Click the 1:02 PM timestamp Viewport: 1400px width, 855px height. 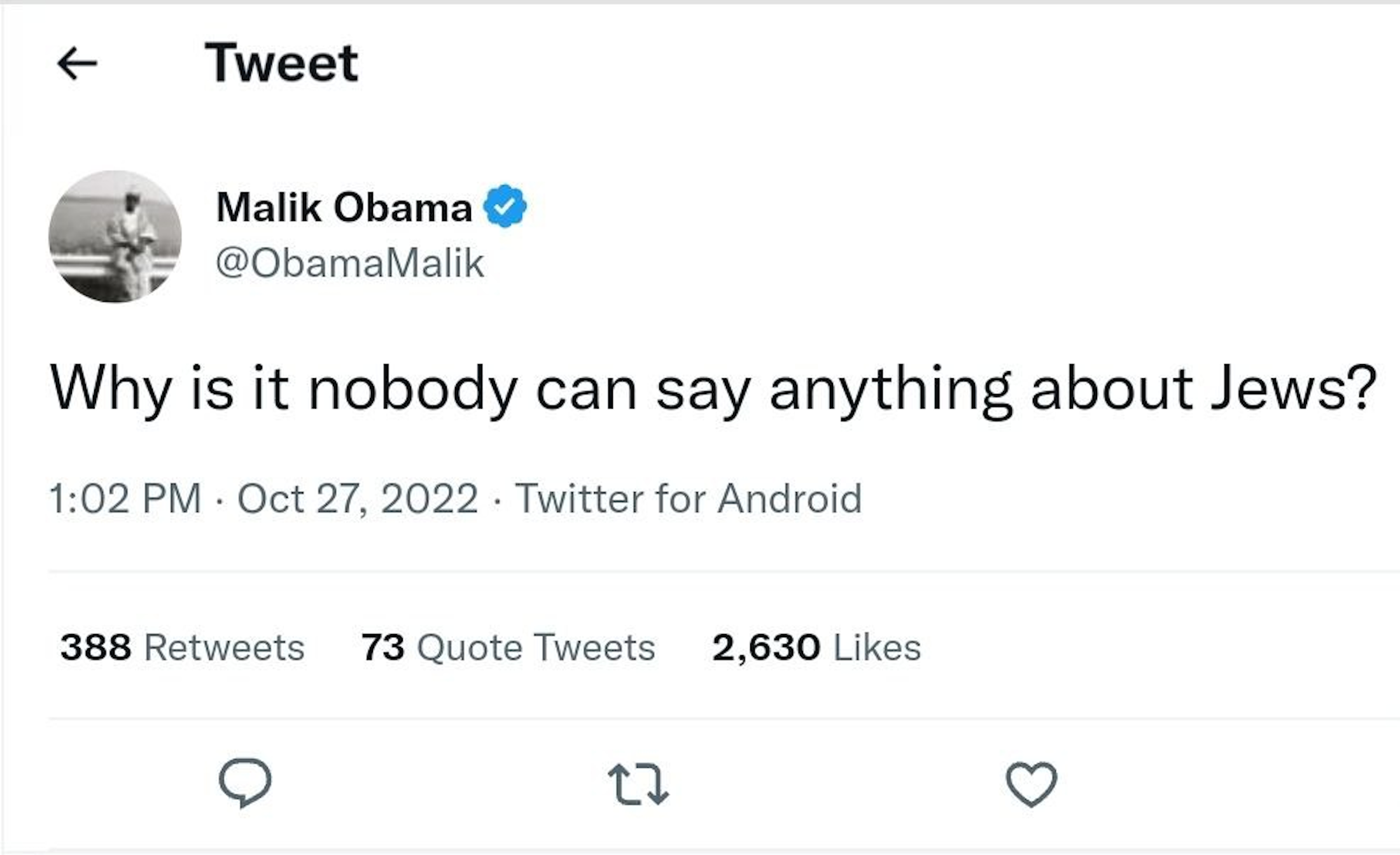(125, 498)
